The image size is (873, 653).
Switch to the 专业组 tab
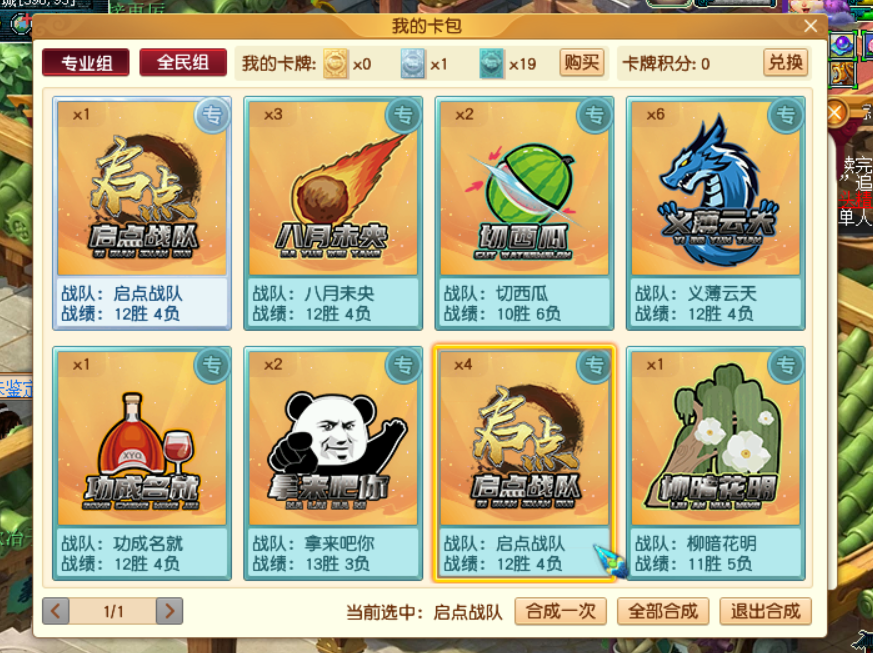tap(86, 62)
